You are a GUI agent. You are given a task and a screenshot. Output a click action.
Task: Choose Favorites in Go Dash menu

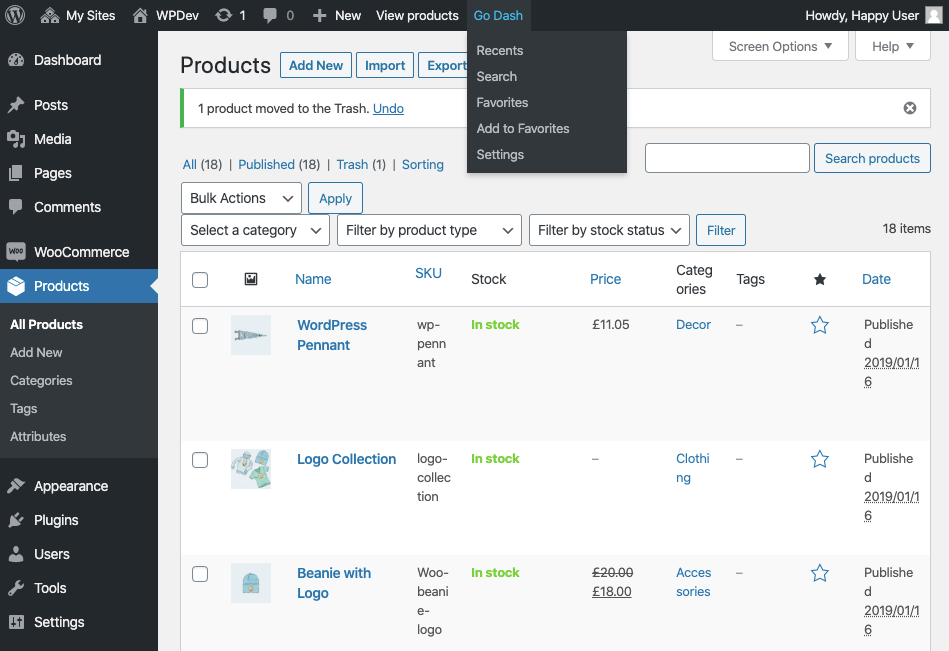502,102
